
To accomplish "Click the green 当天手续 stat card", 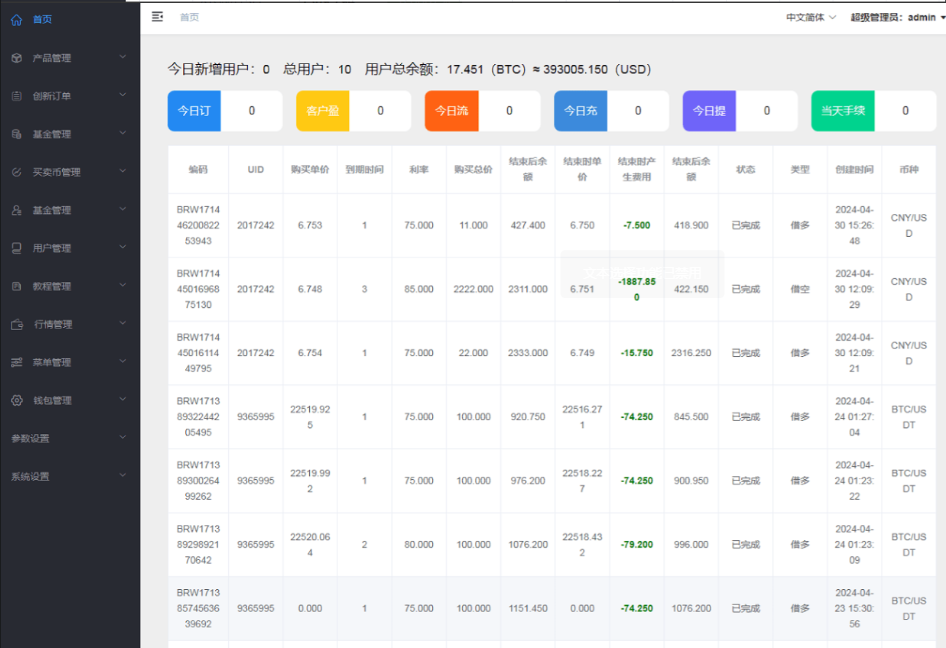I will [874, 111].
